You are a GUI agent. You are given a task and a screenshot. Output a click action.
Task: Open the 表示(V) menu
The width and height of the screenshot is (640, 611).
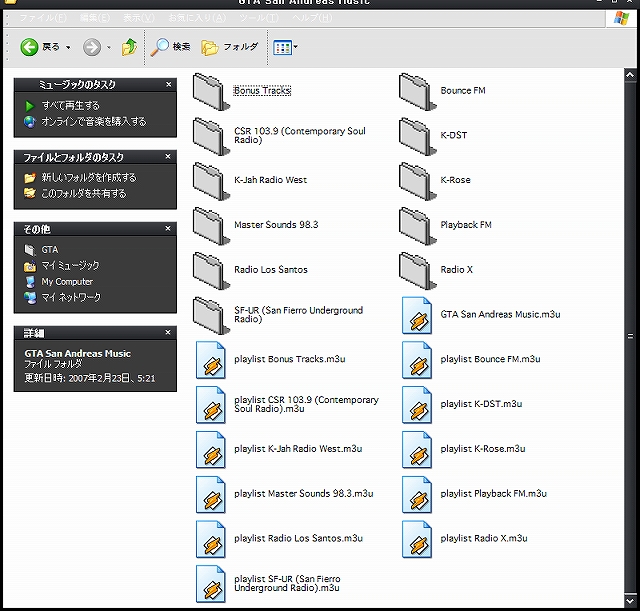(x=139, y=18)
